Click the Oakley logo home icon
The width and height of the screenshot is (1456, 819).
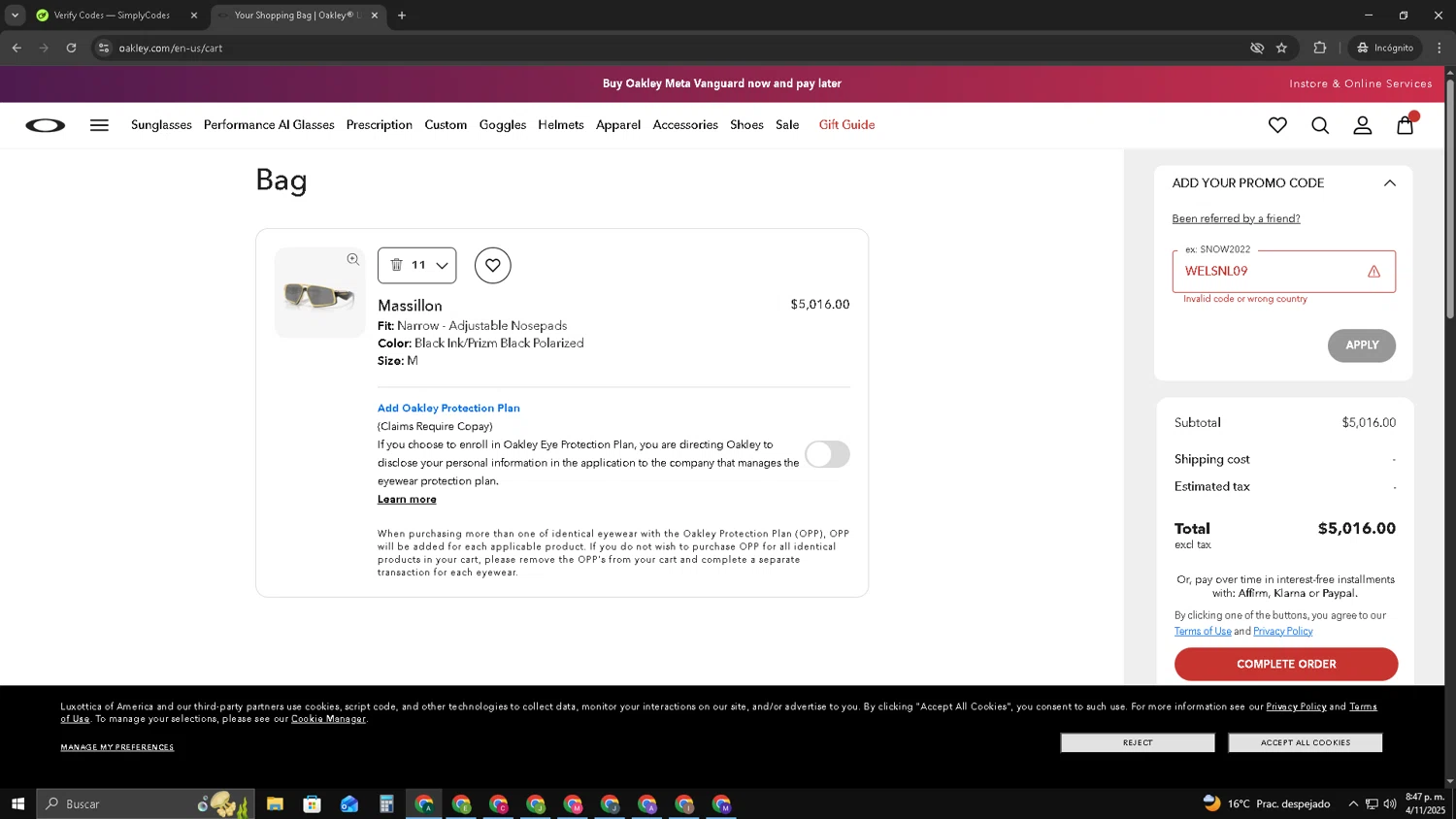point(45,125)
